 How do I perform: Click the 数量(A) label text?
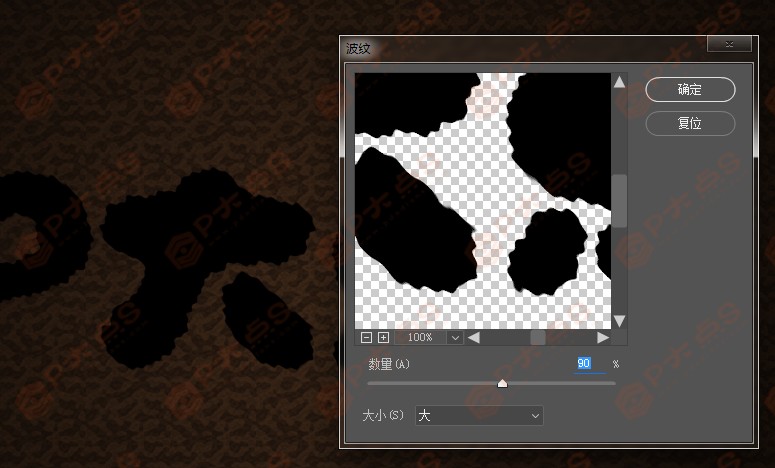point(389,364)
